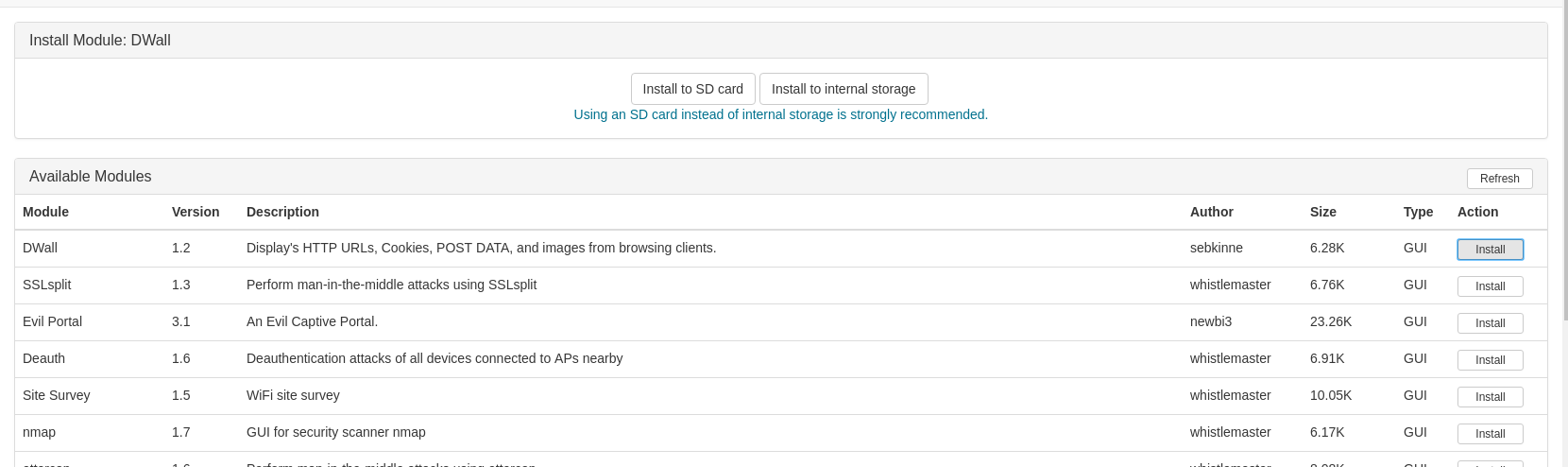Select the Evil Portal row name
The image size is (1568, 467).
[x=52, y=321]
